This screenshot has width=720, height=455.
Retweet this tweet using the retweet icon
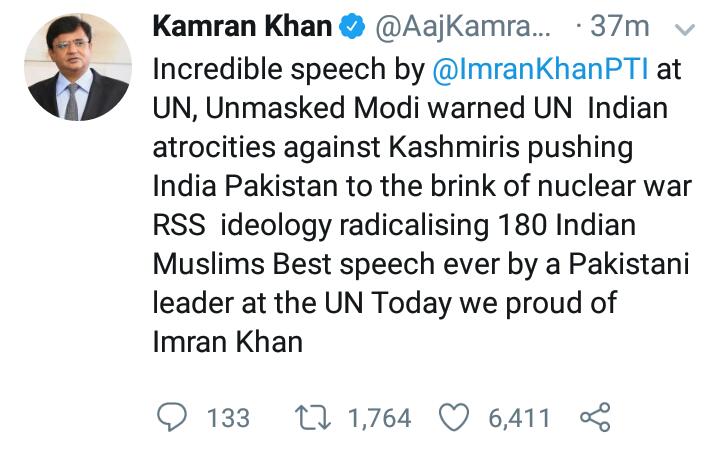tap(313, 417)
